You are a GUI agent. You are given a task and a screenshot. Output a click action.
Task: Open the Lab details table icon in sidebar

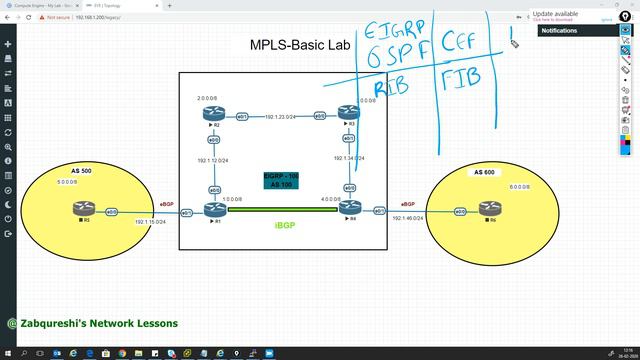click(8, 176)
